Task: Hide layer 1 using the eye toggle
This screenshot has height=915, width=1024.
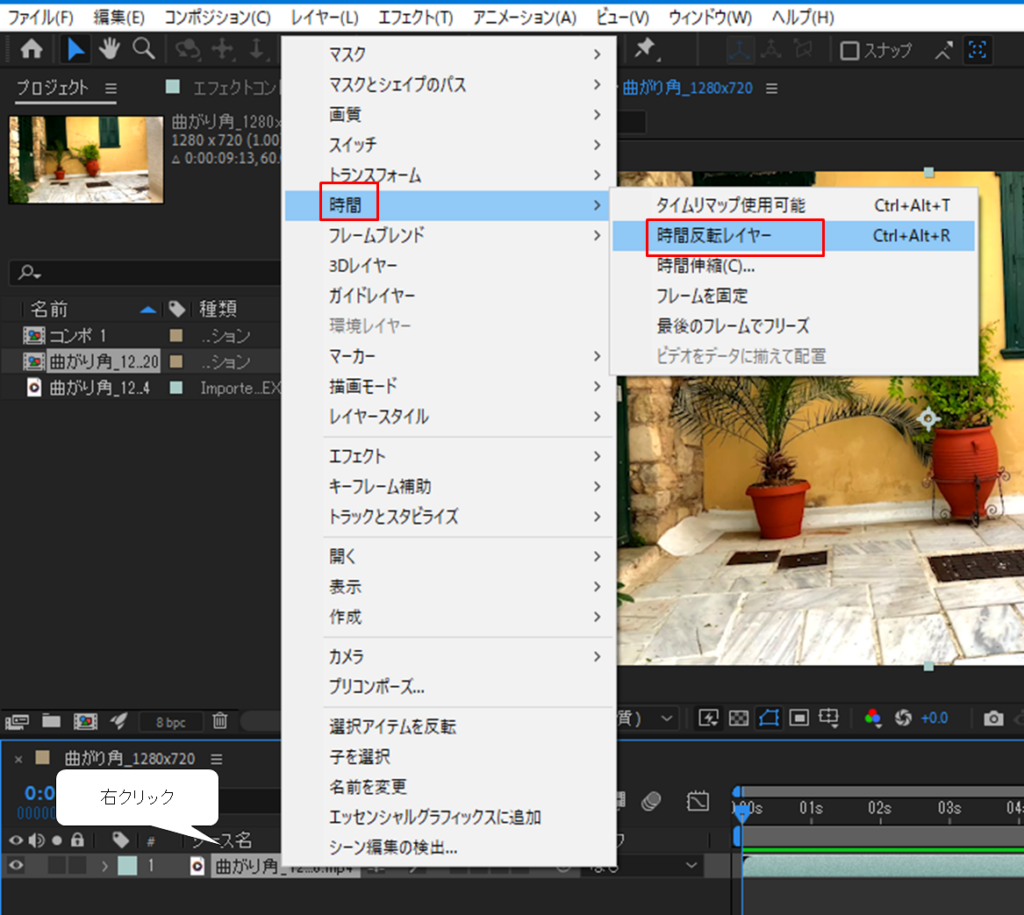Action: (16, 866)
